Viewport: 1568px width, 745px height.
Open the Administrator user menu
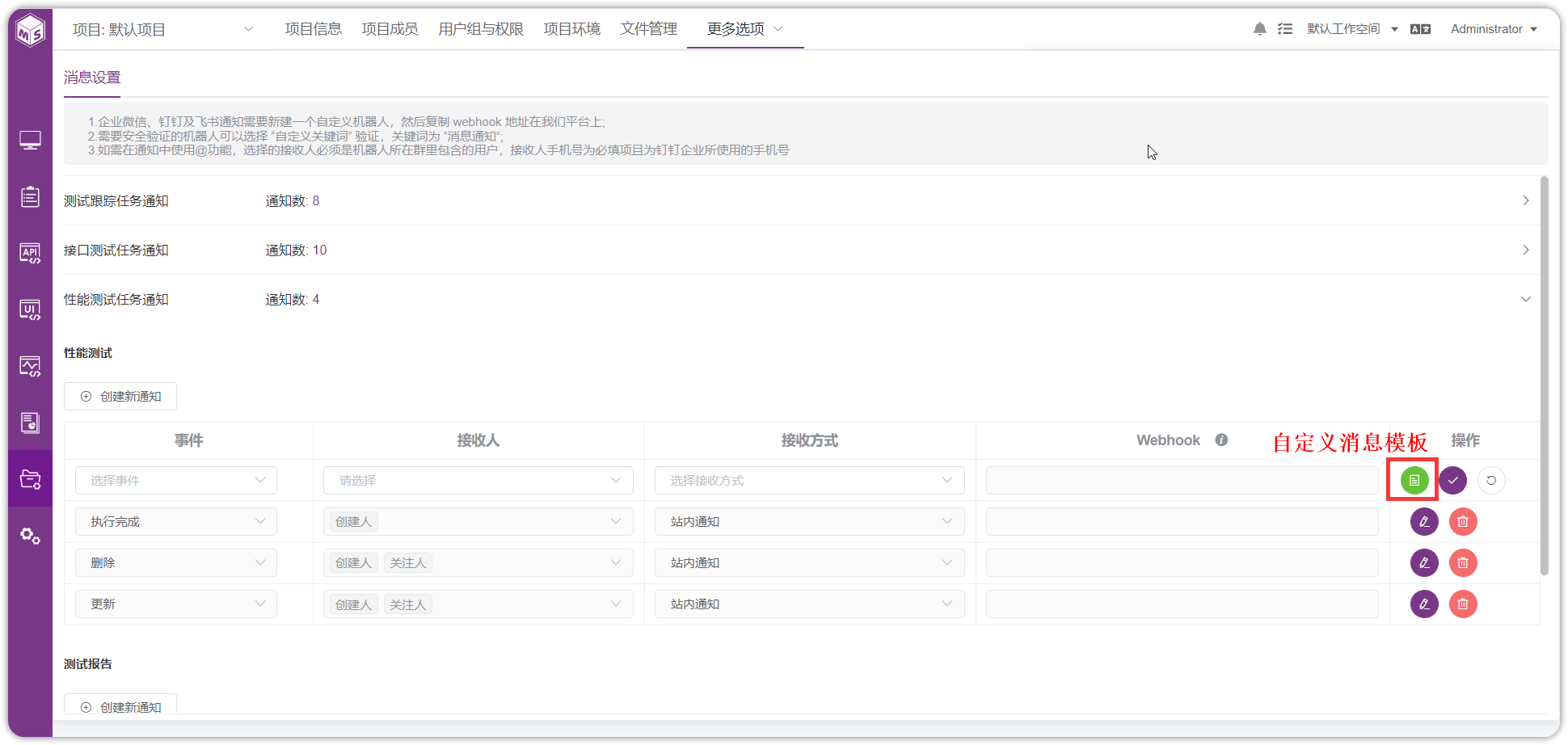[1494, 29]
